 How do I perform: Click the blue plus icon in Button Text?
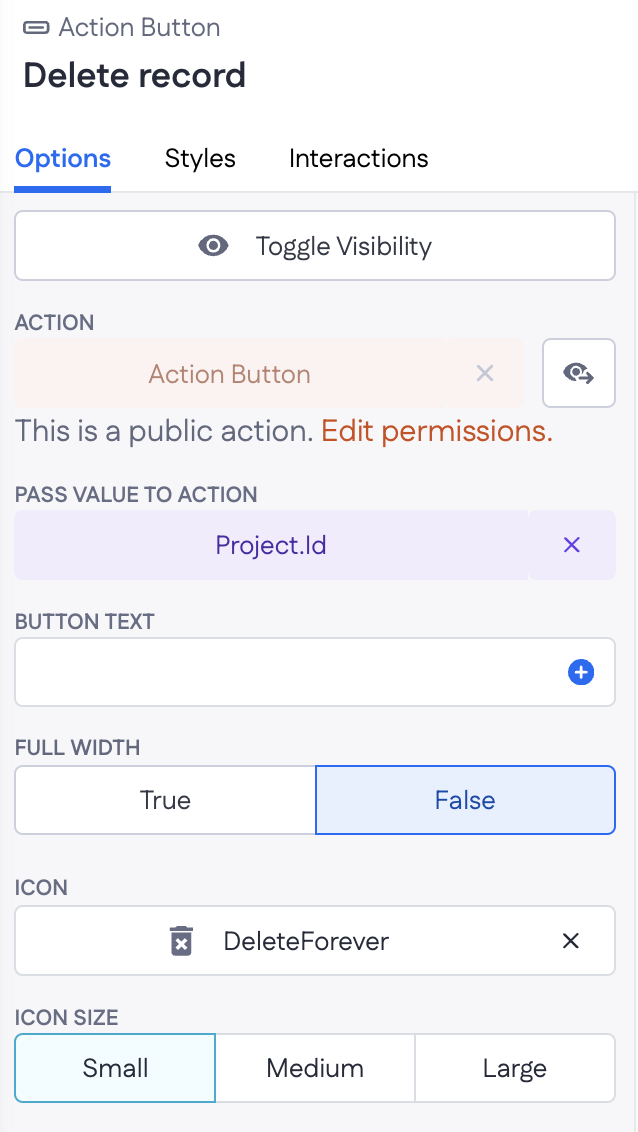[x=581, y=673]
